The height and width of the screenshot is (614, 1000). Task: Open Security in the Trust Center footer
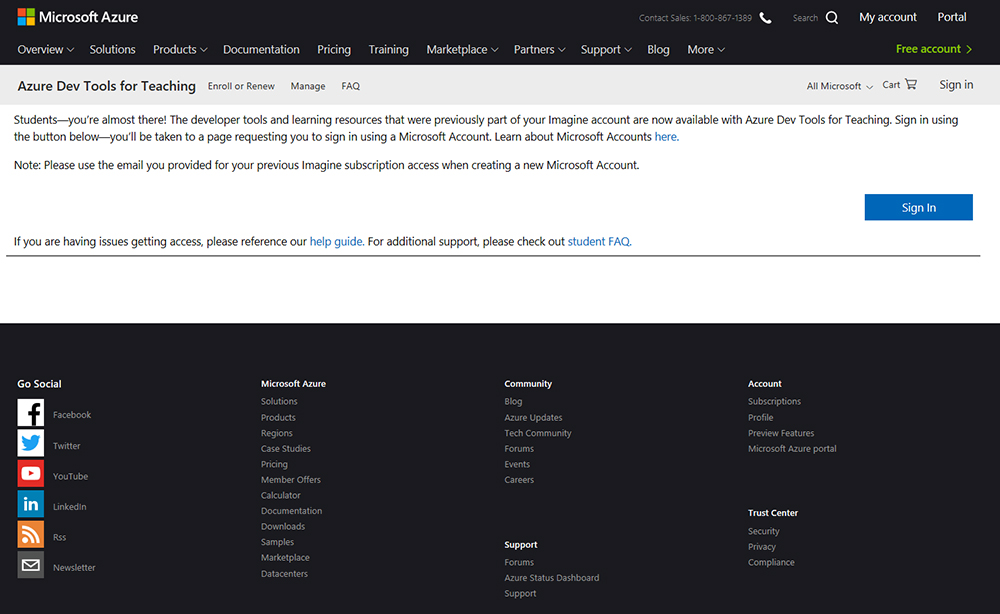[763, 531]
